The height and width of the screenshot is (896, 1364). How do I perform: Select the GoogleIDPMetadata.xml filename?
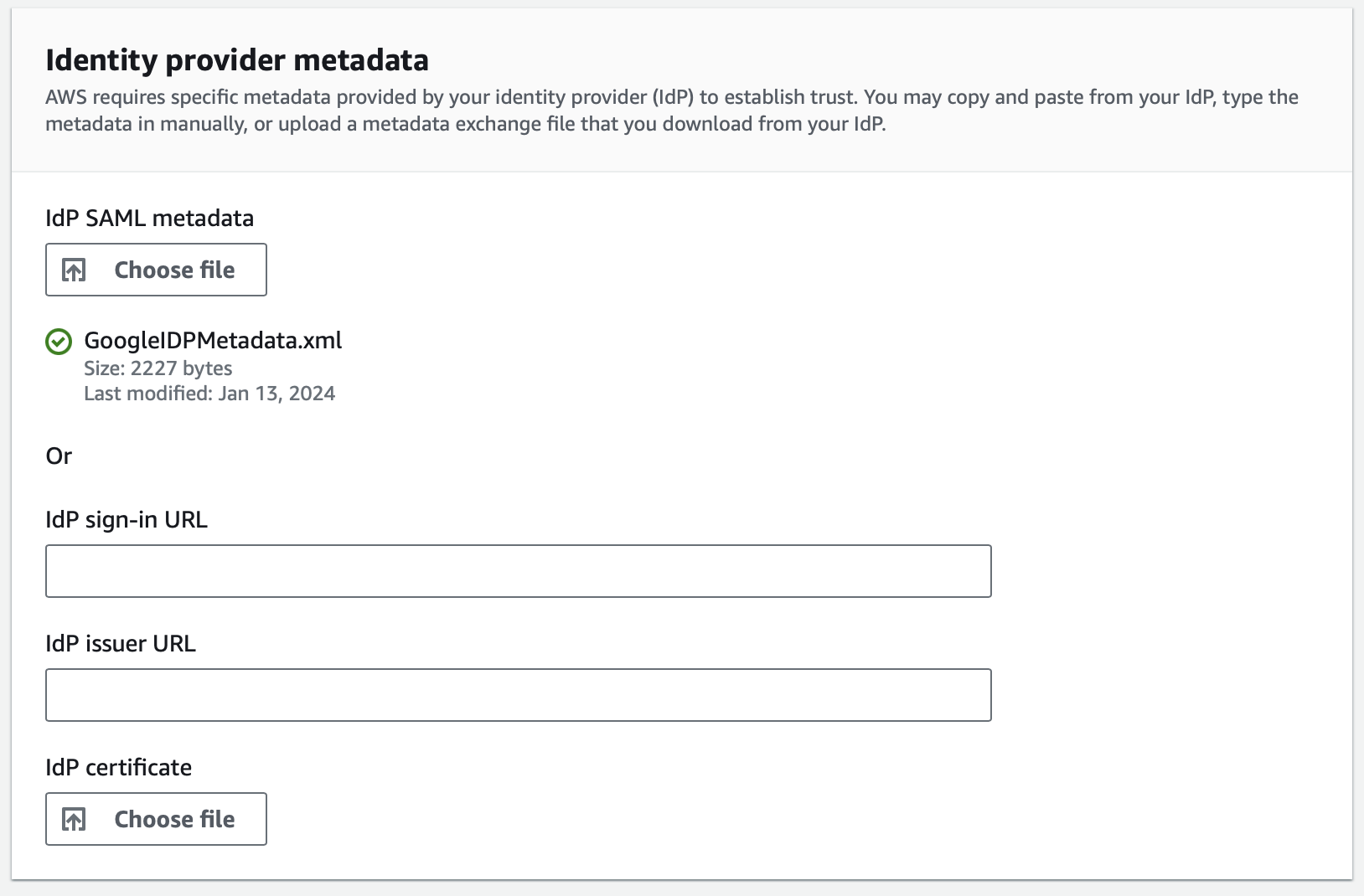(x=212, y=341)
